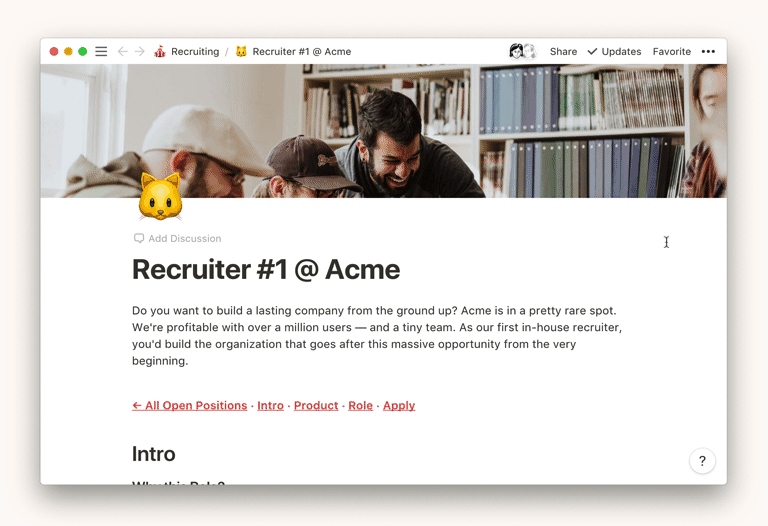768x526 pixels.
Task: Click the Recruiting breadcrumb tent icon
Action: coord(160,51)
